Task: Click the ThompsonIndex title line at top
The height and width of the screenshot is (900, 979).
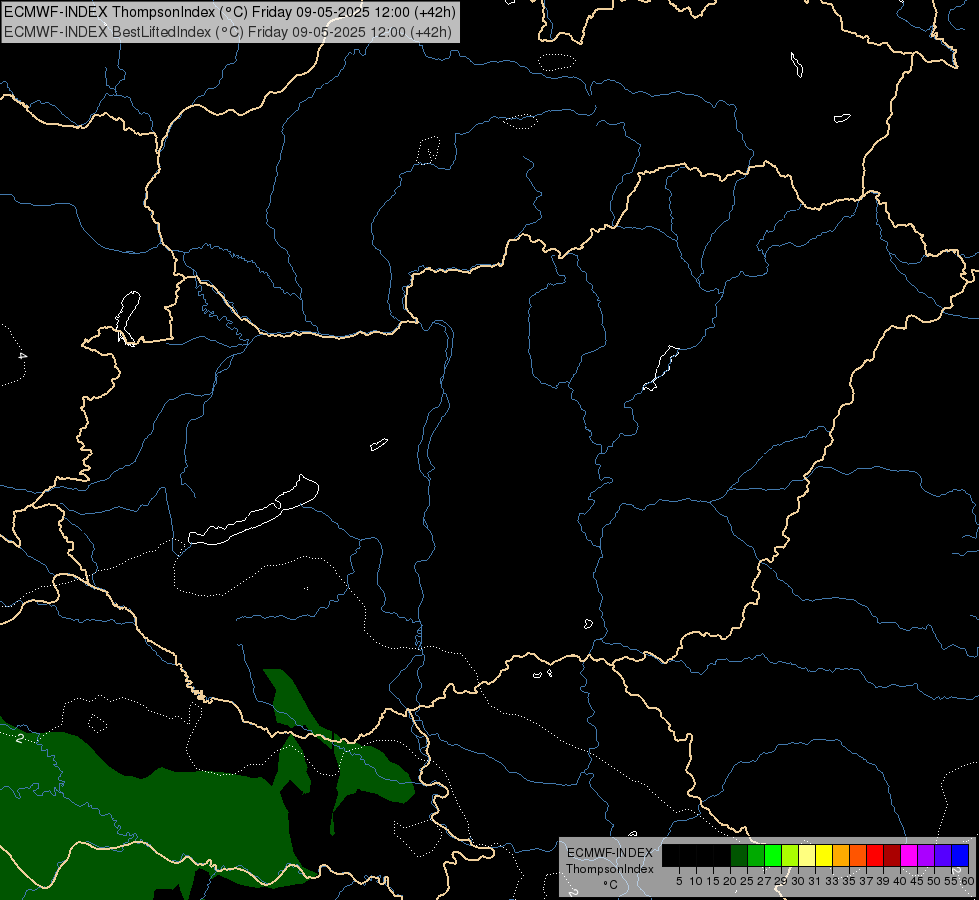Action: 230,12
